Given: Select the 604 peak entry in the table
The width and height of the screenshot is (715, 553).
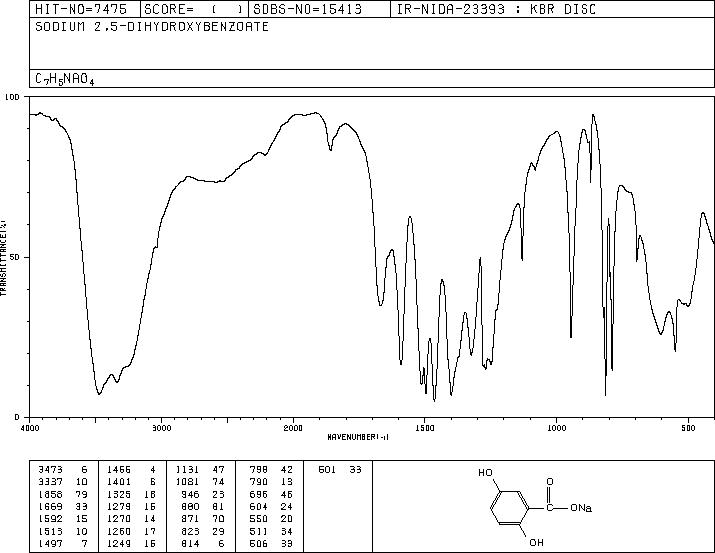Looking at the screenshot, I should [x=270, y=506].
